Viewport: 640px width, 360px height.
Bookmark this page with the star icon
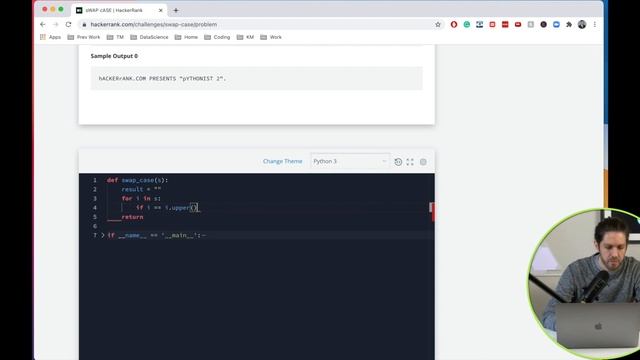[x=438, y=24]
